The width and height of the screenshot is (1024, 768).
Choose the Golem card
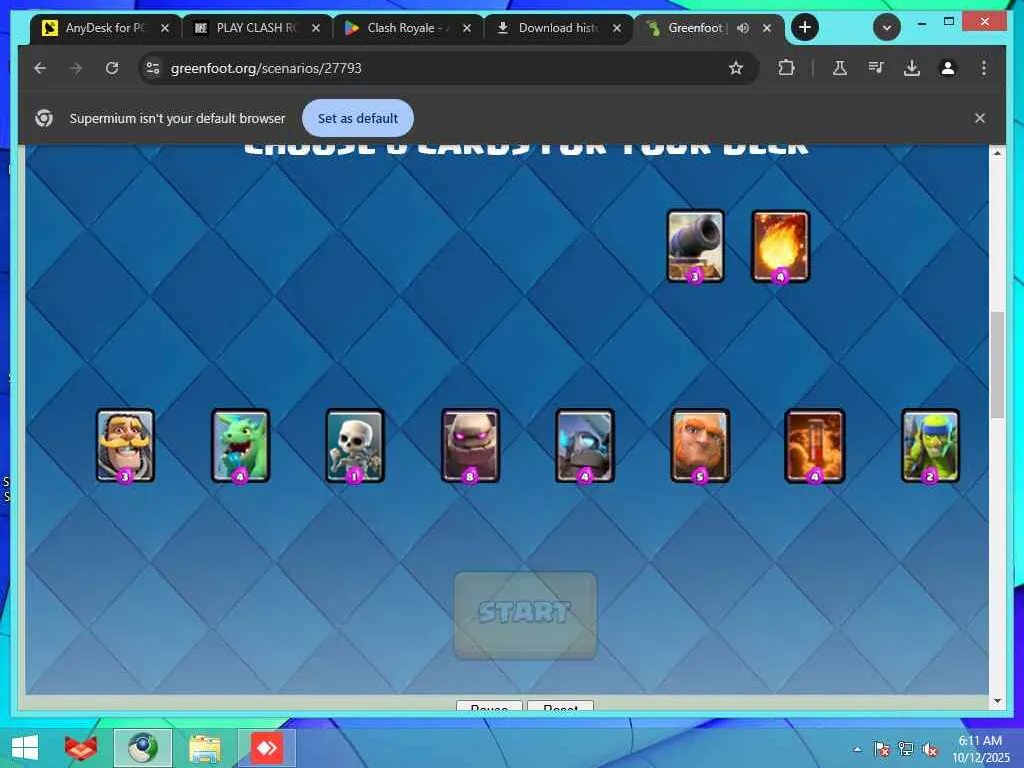click(470, 446)
